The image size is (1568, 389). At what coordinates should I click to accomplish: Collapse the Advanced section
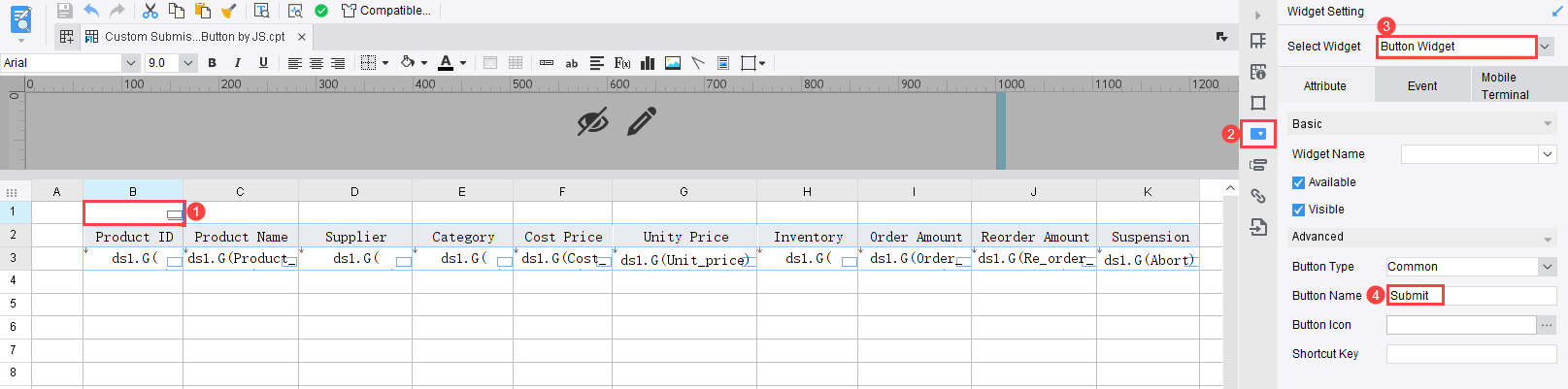tap(1548, 238)
